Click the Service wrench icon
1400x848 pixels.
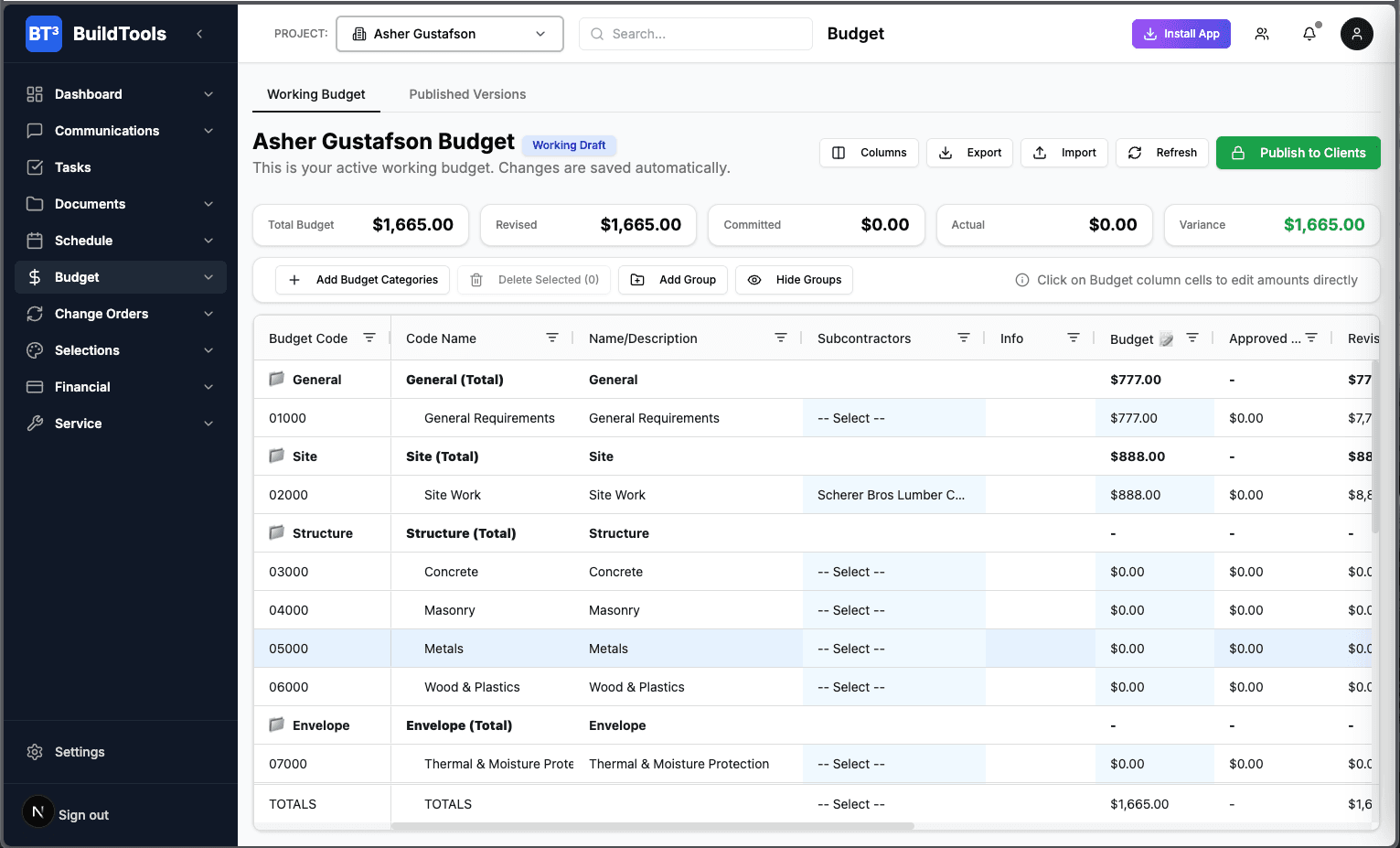pyautogui.click(x=35, y=423)
